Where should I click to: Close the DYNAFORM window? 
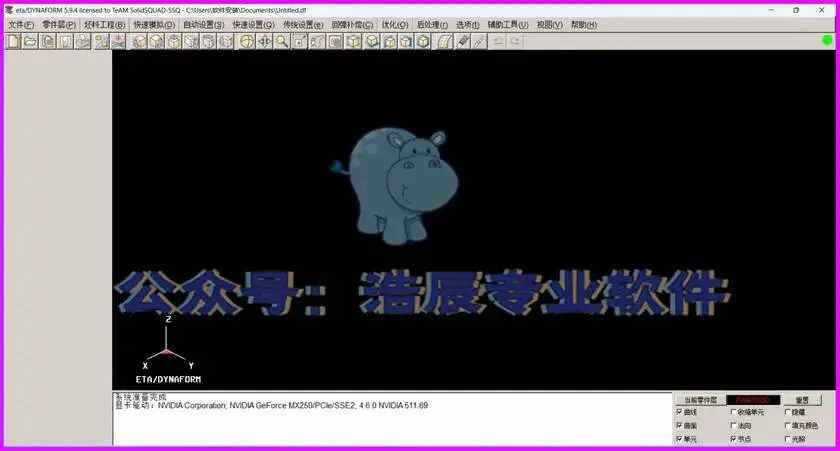(822, 10)
